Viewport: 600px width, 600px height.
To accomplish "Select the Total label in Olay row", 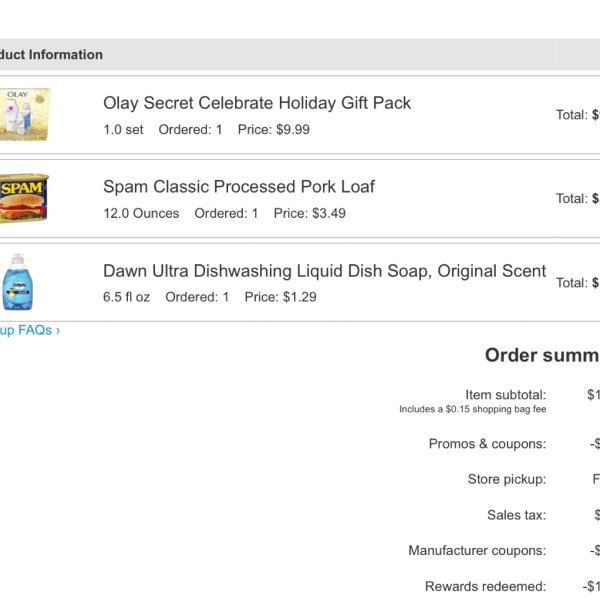I will (572, 115).
